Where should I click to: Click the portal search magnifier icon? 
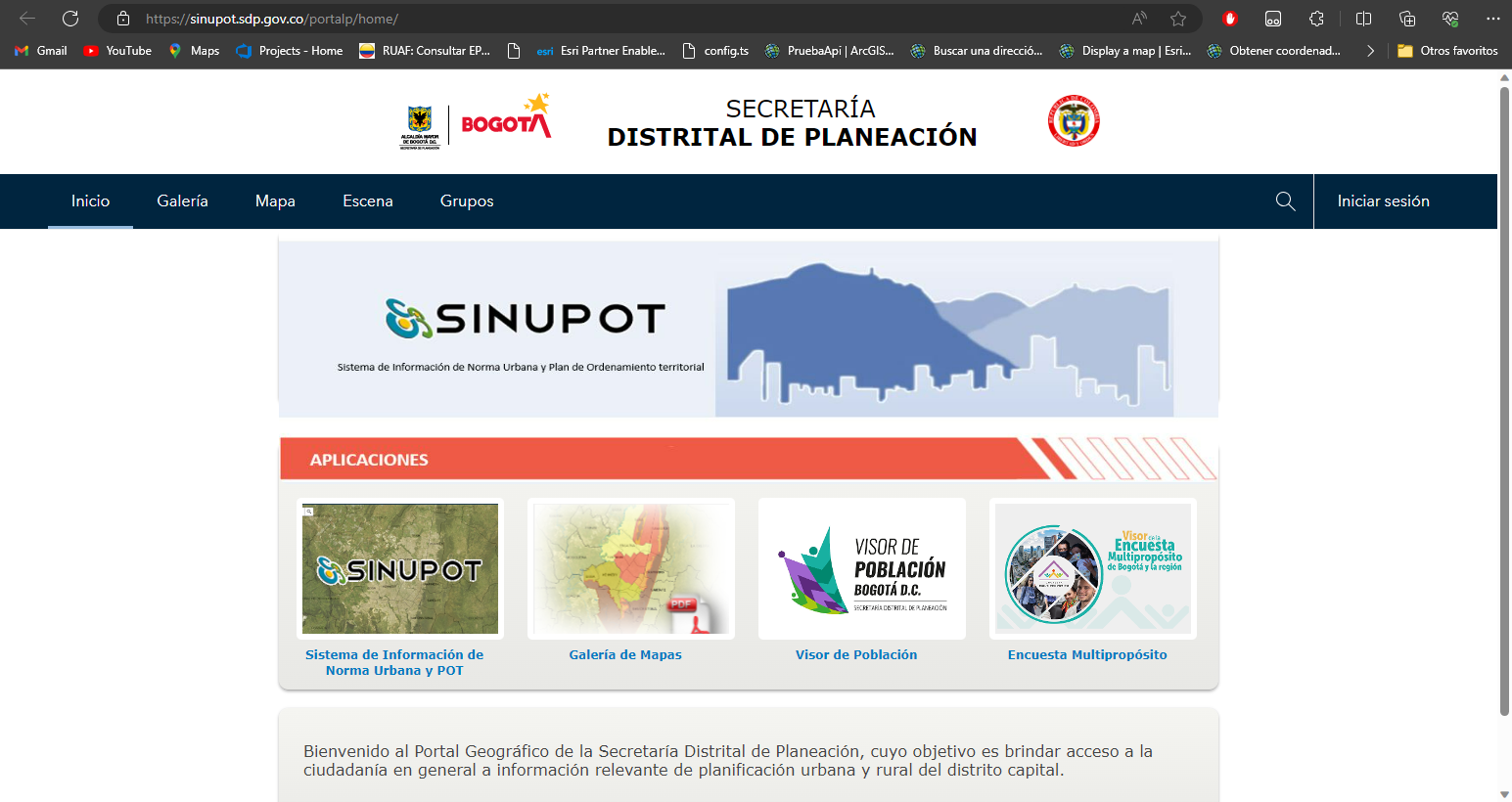point(1286,201)
